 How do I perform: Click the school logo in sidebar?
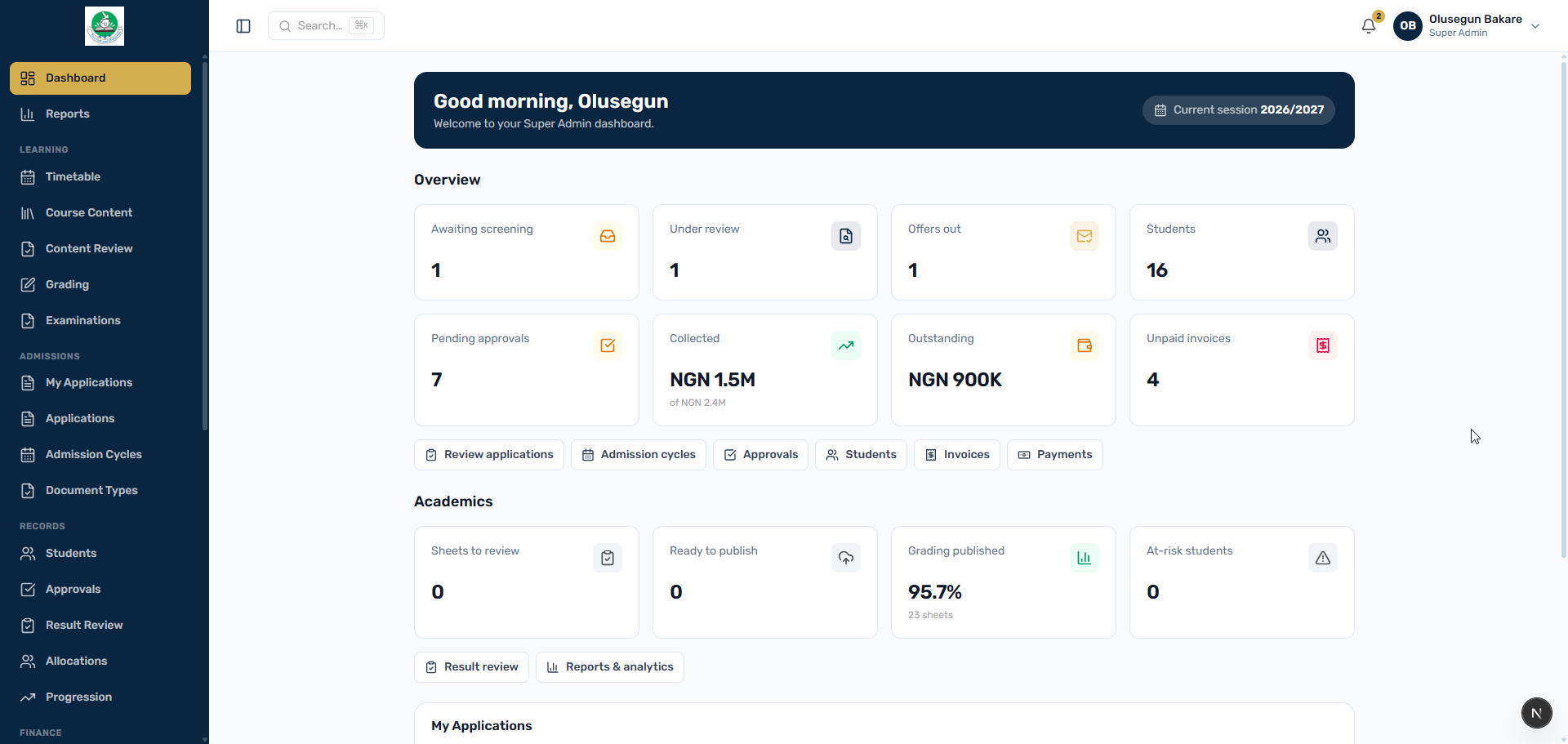105,26
